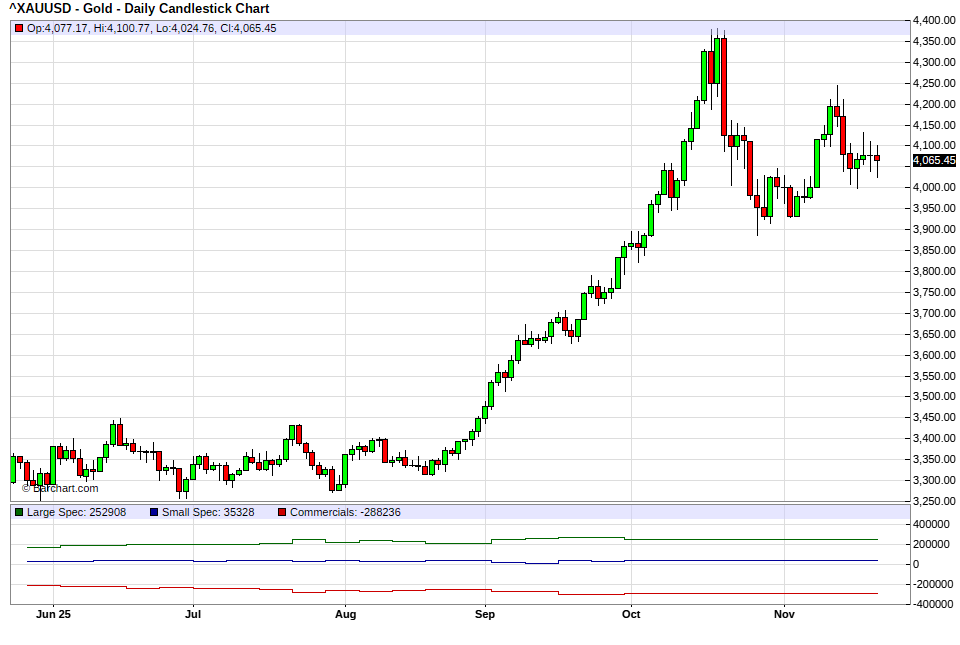Click the 3,600.00 price axis label
960x645 pixels.
(934, 355)
